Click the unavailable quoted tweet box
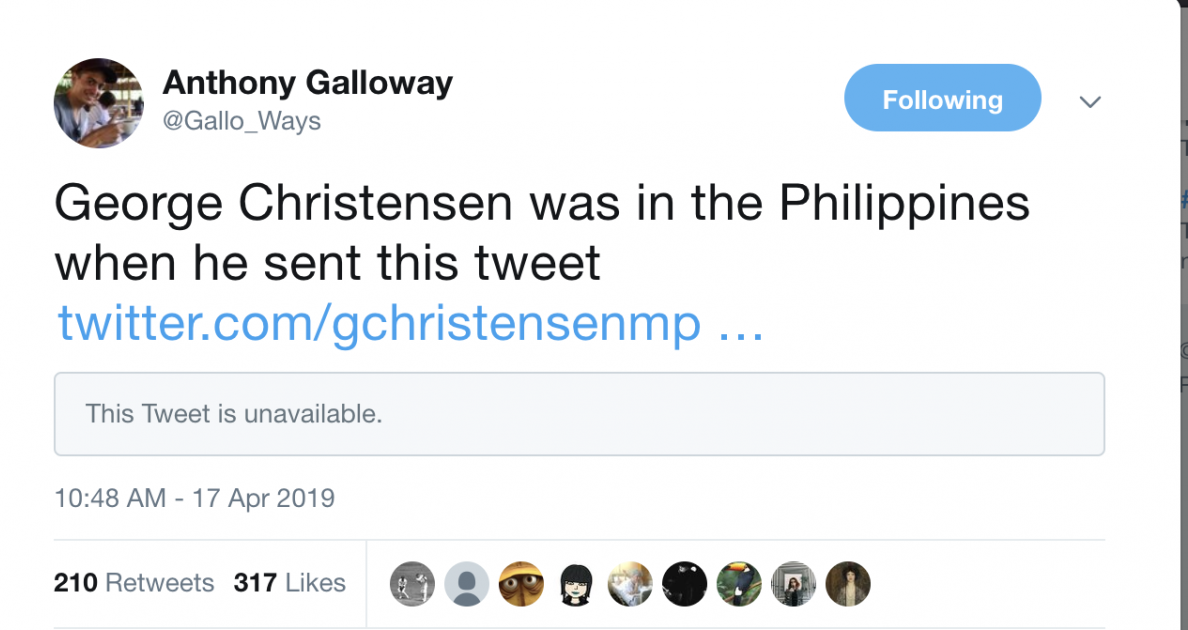Viewport: 1188px width, 630px height. point(579,414)
